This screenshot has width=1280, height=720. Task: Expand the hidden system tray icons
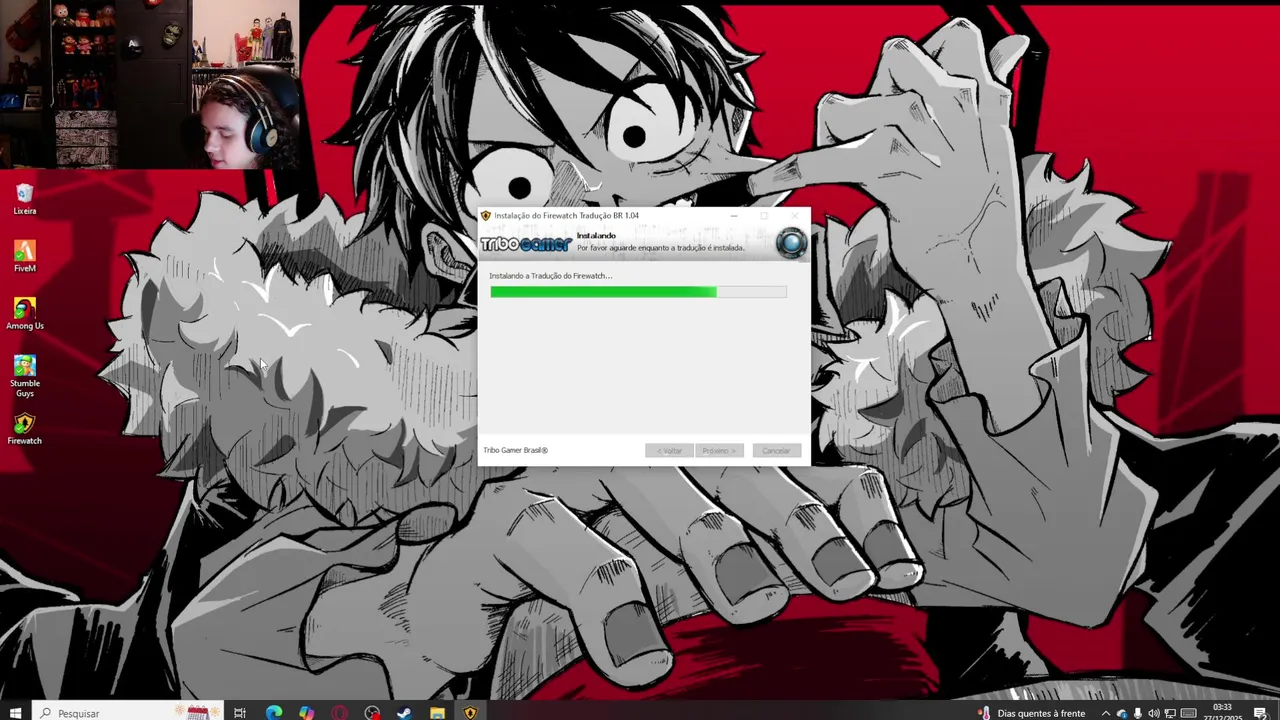coord(1105,713)
